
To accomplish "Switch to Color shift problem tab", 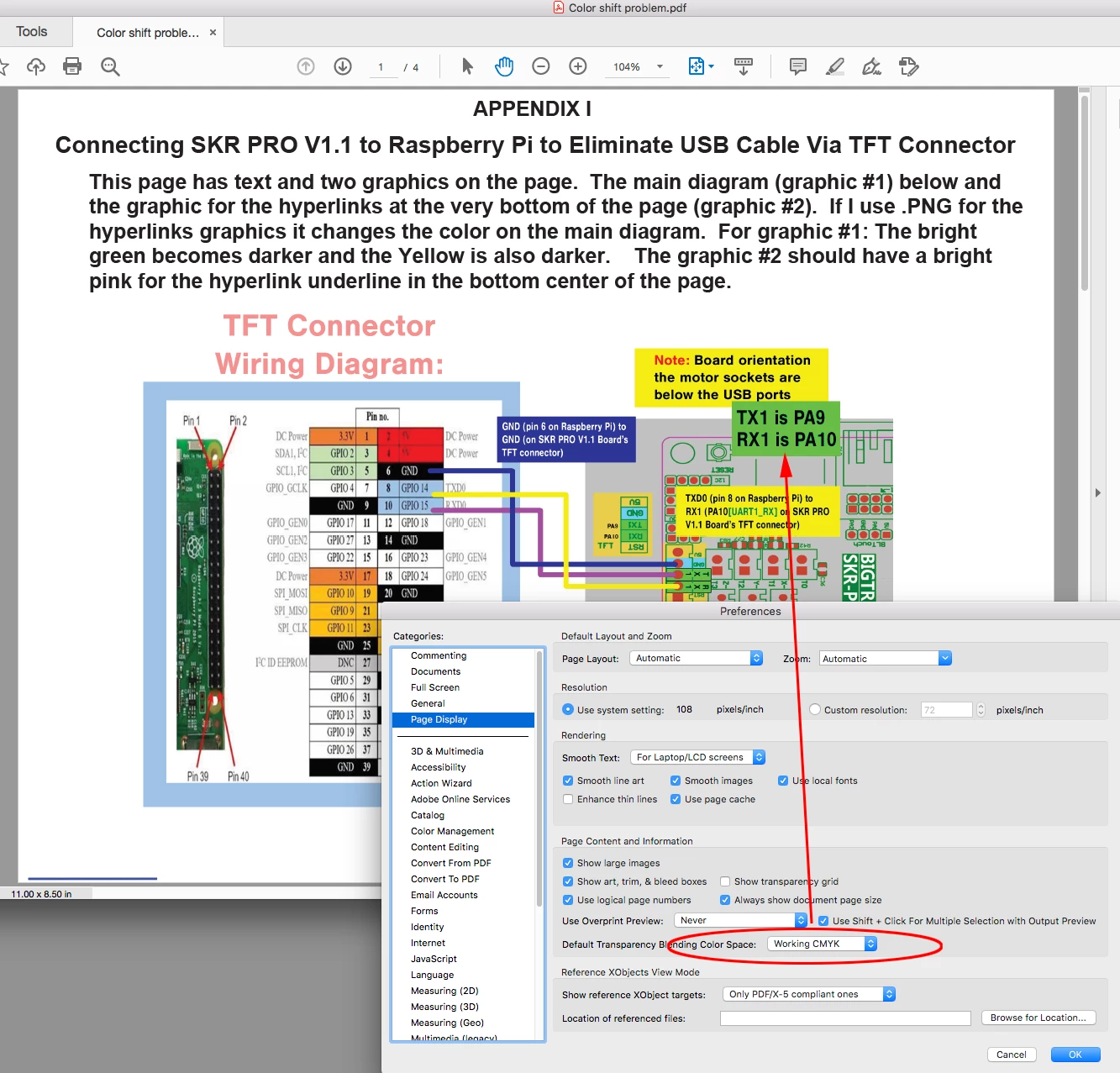I will pyautogui.click(x=148, y=33).
